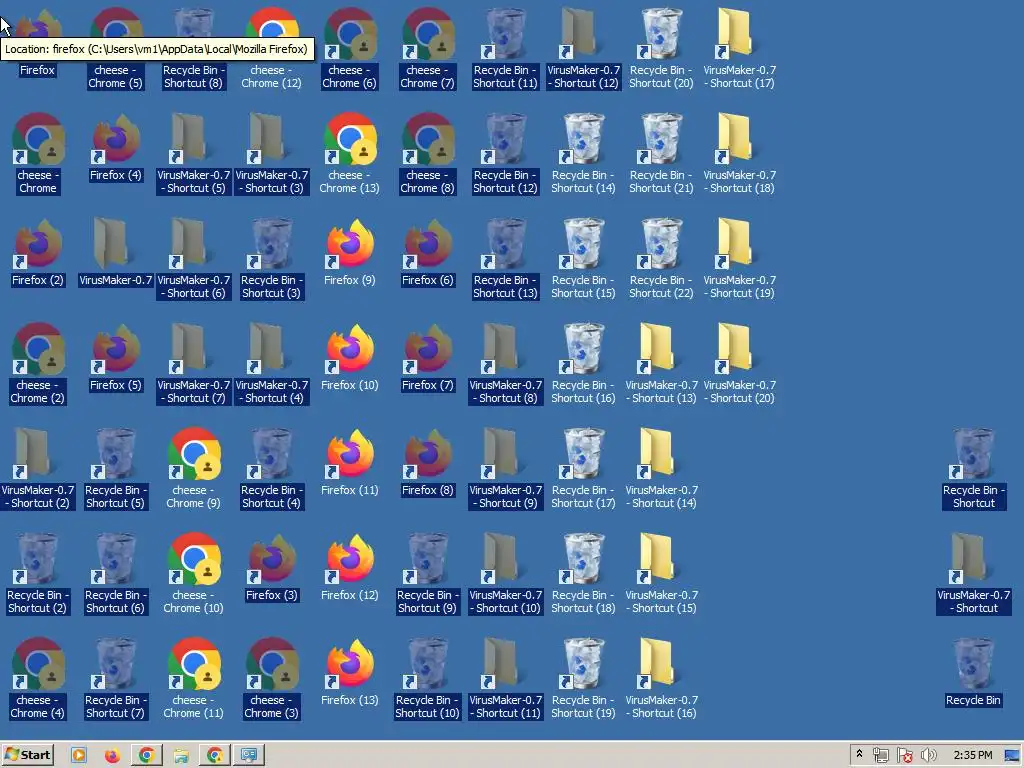Image resolution: width=1024 pixels, height=768 pixels.
Task: Select 'Recycle Bin - Shortcut (9)' icon
Action: pos(427,574)
